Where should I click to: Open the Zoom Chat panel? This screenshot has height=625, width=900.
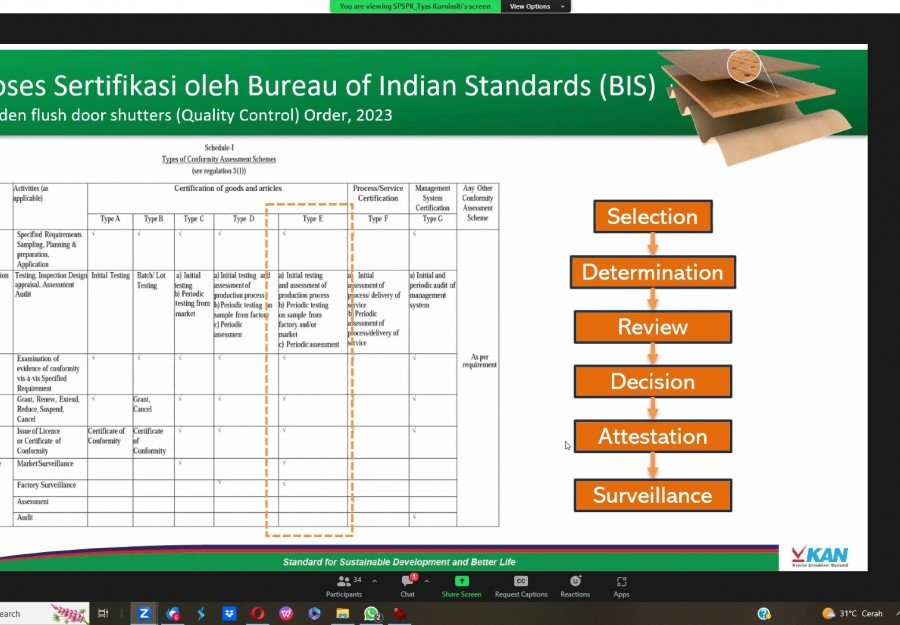click(408, 587)
